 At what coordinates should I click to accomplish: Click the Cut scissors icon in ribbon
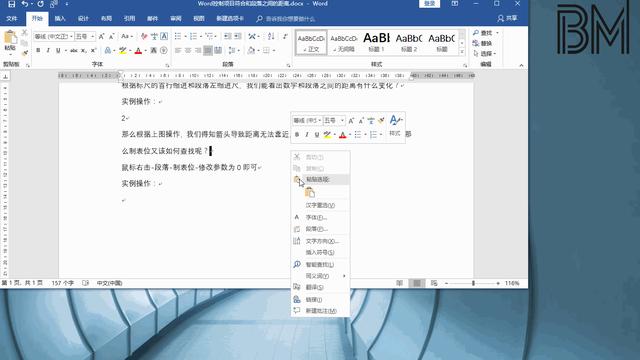point(24,32)
